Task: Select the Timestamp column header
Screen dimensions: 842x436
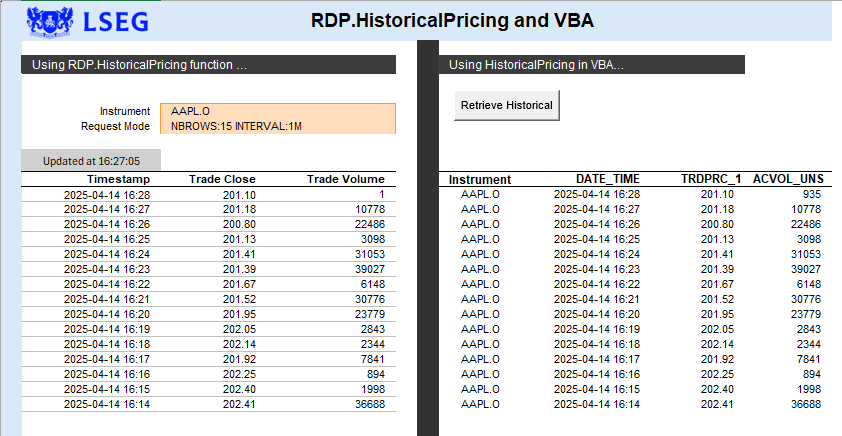Action: (119, 179)
